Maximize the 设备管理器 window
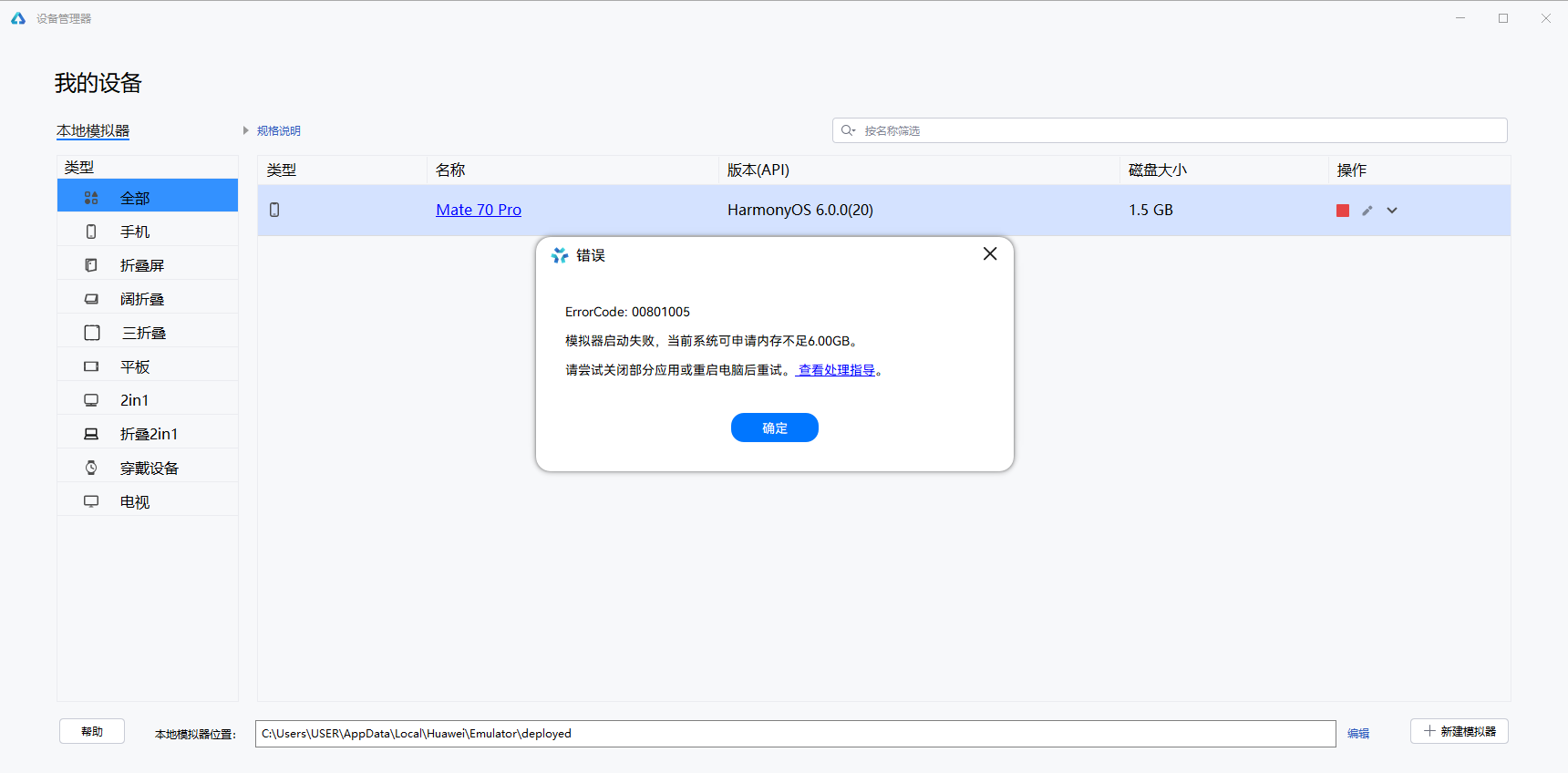The height and width of the screenshot is (773, 1568). coord(1503,18)
